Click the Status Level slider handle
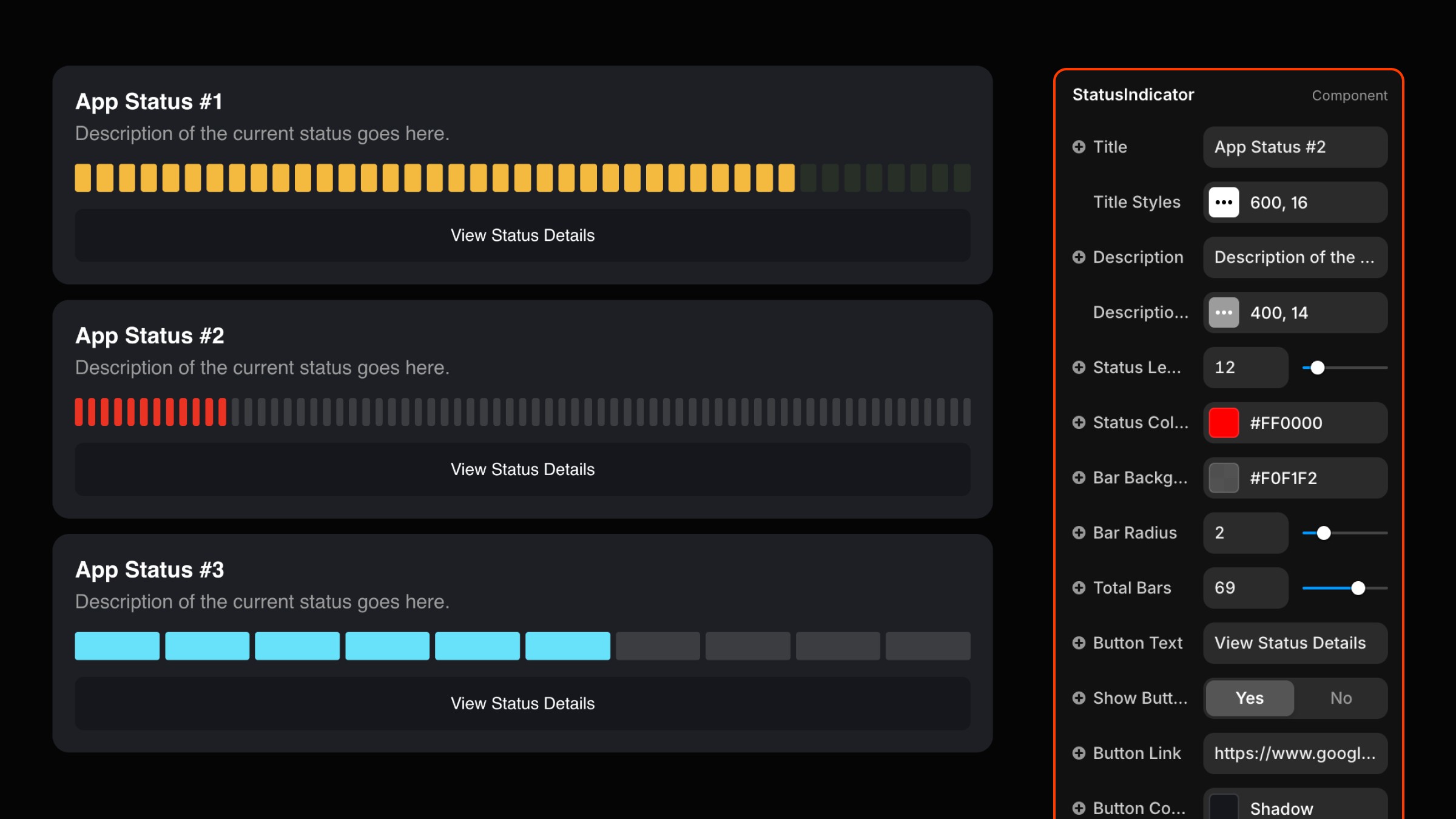This screenshot has height=819, width=1456. coord(1317,368)
